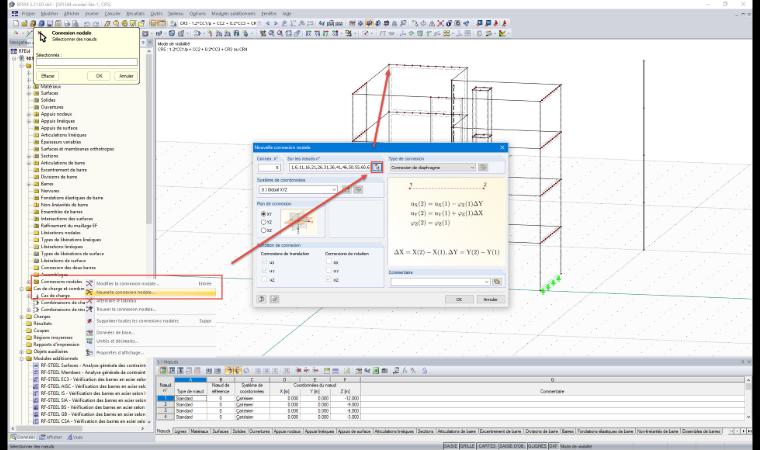Click the Sur les noeuds n° input field
Viewport: 760px width, 450px height.
pos(330,167)
